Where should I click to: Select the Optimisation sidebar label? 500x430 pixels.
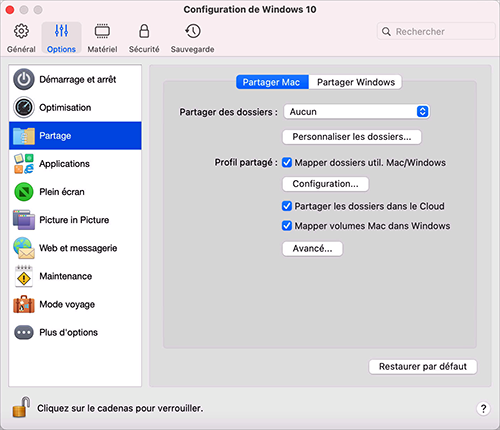point(65,107)
